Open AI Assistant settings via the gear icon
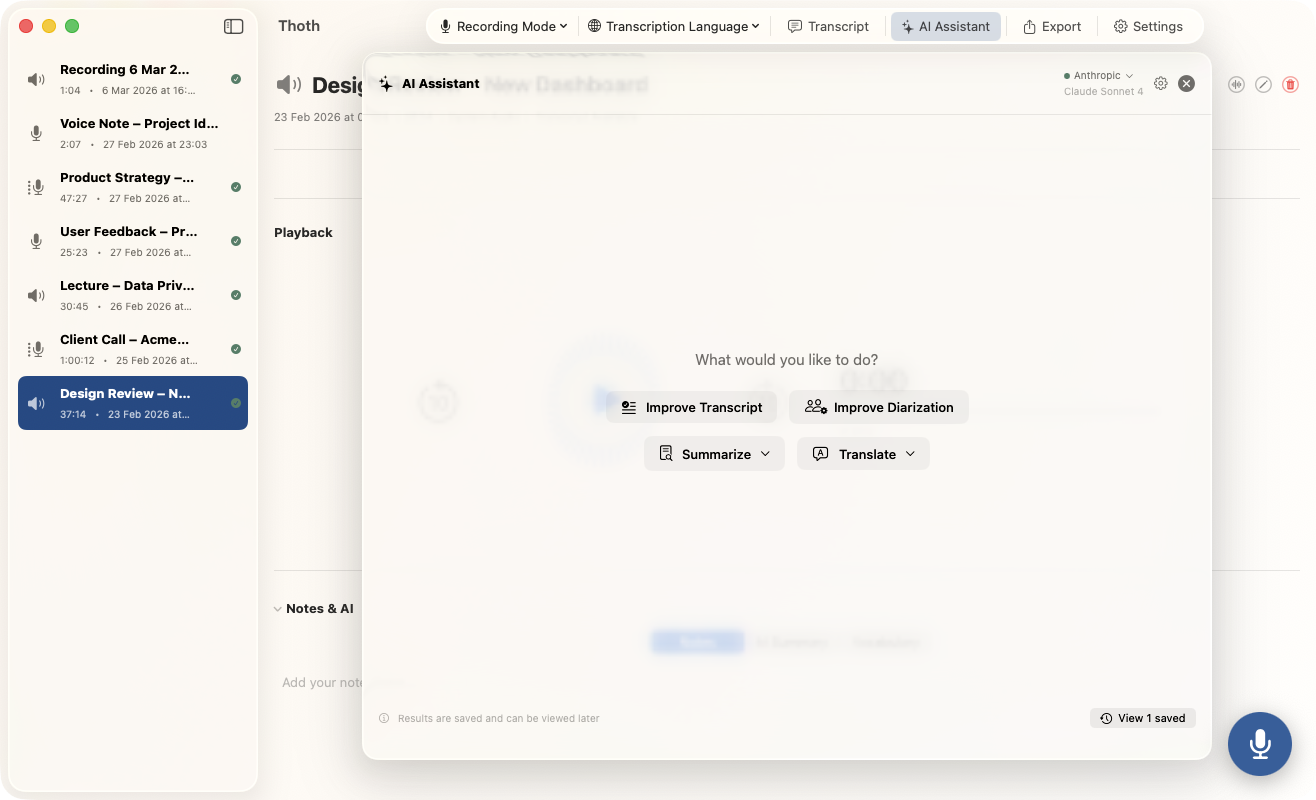This screenshot has width=1316, height=800. [1160, 84]
